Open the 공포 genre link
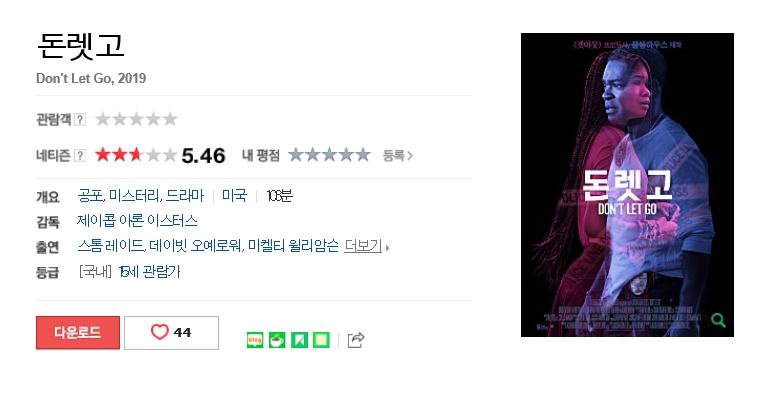 pyautogui.click(x=90, y=196)
